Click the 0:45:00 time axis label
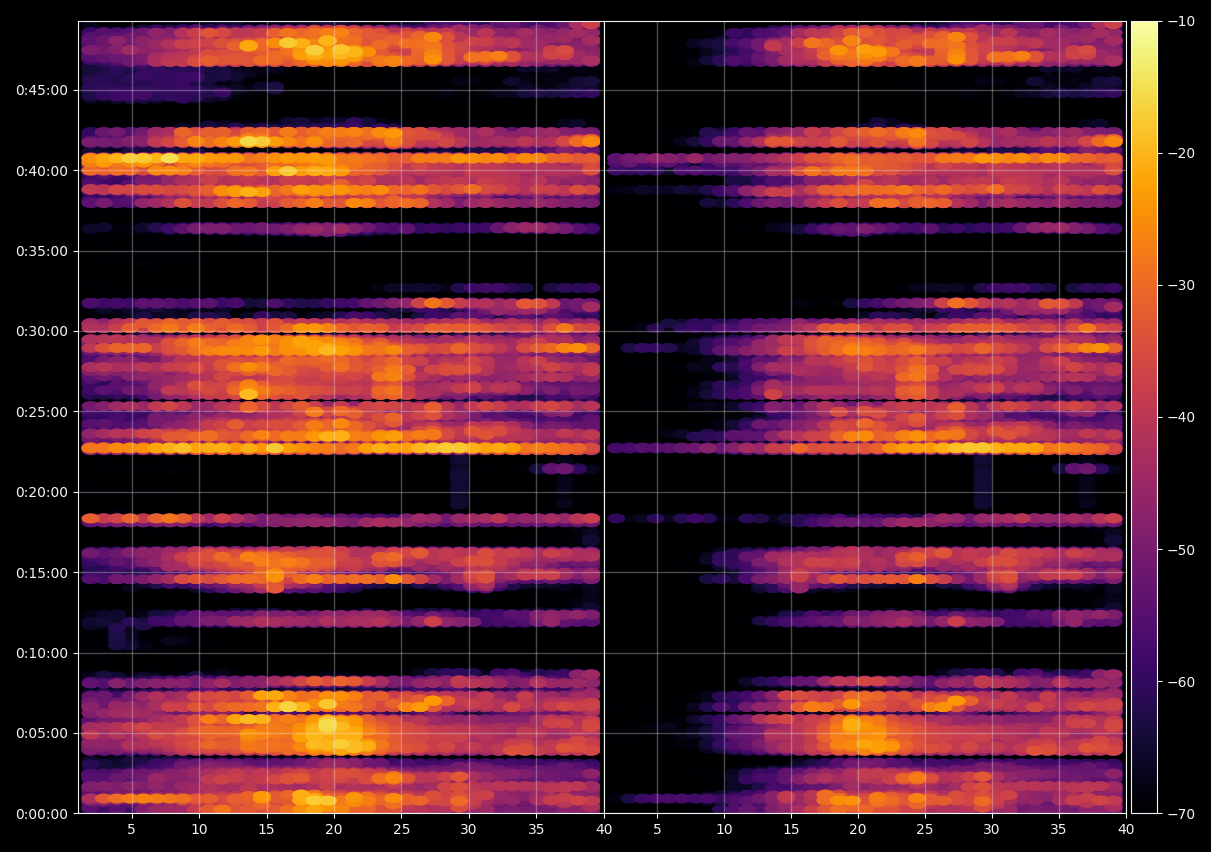This screenshot has width=1211, height=852. [x=42, y=90]
